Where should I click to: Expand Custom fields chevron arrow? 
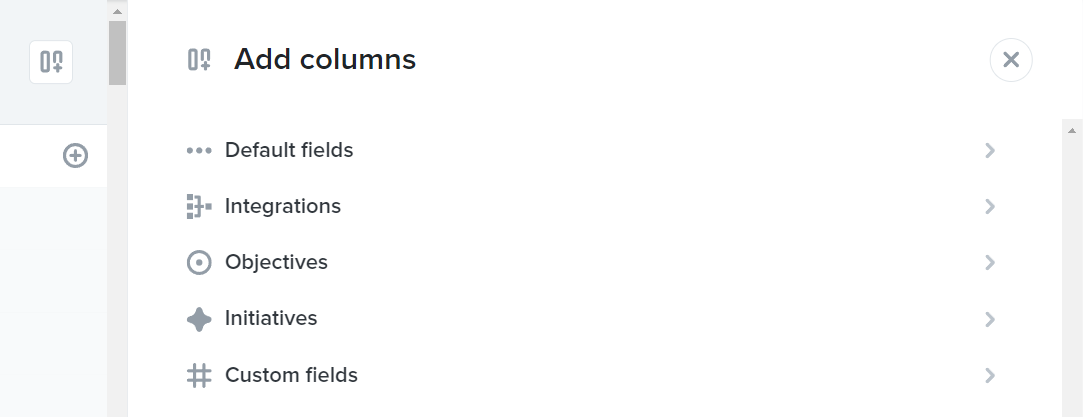990,376
